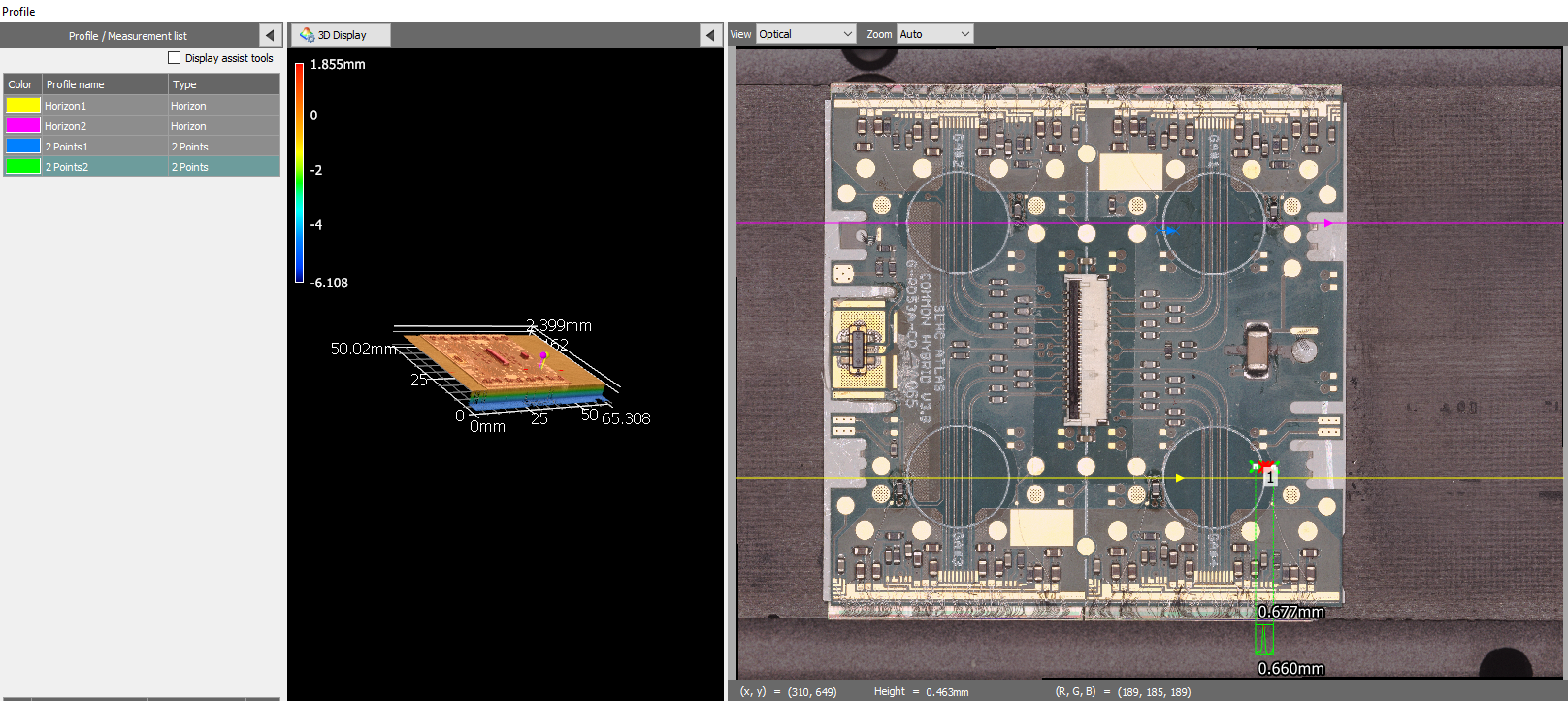Select the blue 2 Points1 marker on image
Image resolution: width=1568 pixels, height=701 pixels.
coord(1171,231)
